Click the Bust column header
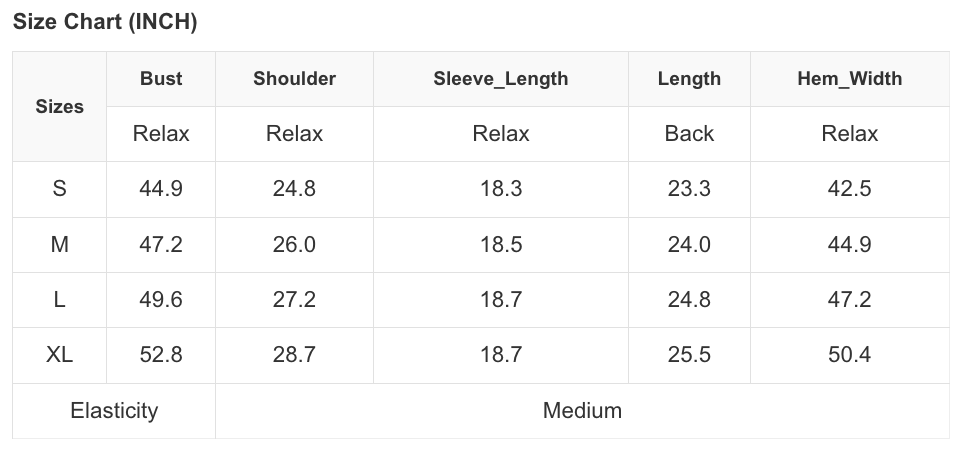 tap(161, 78)
